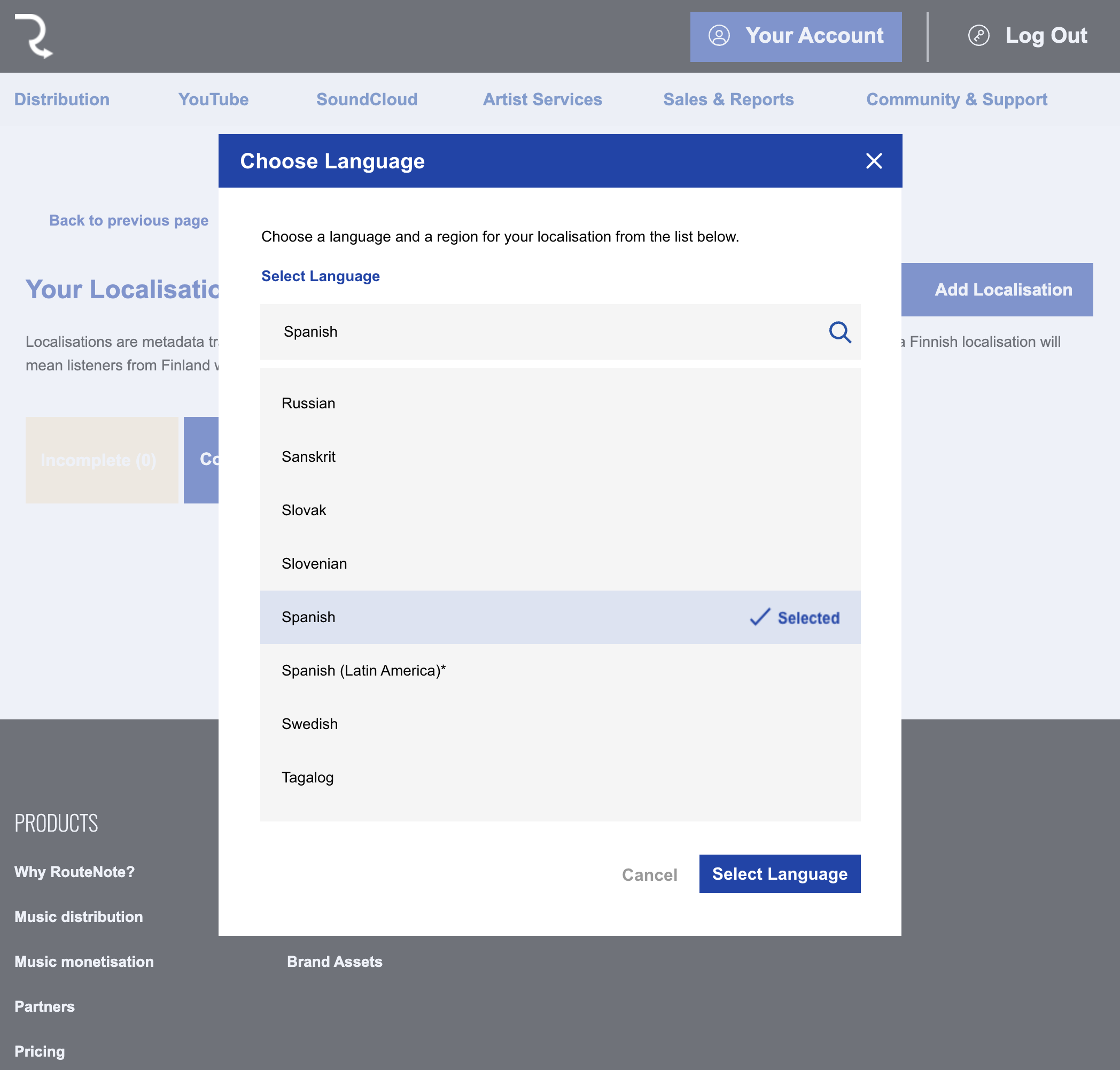The width and height of the screenshot is (1120, 1070).
Task: Open the Distribution menu
Action: (61, 99)
